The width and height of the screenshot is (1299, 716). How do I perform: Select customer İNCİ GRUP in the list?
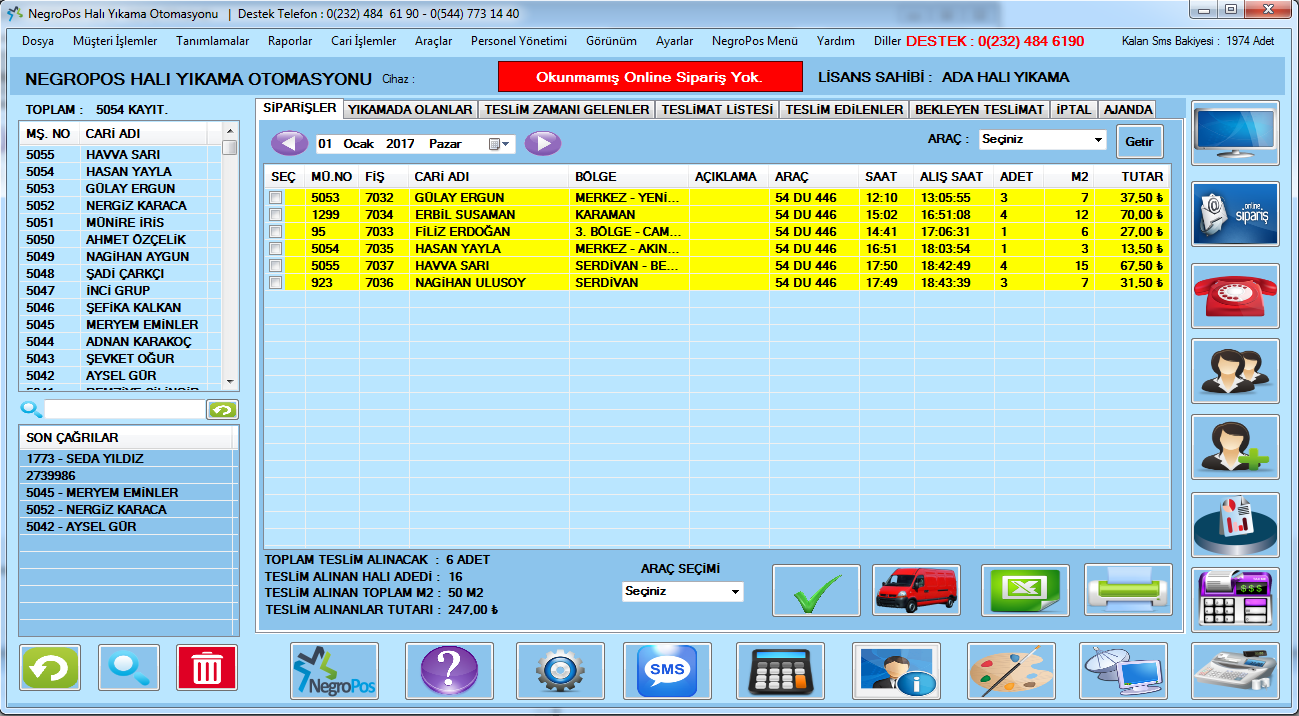point(120,291)
